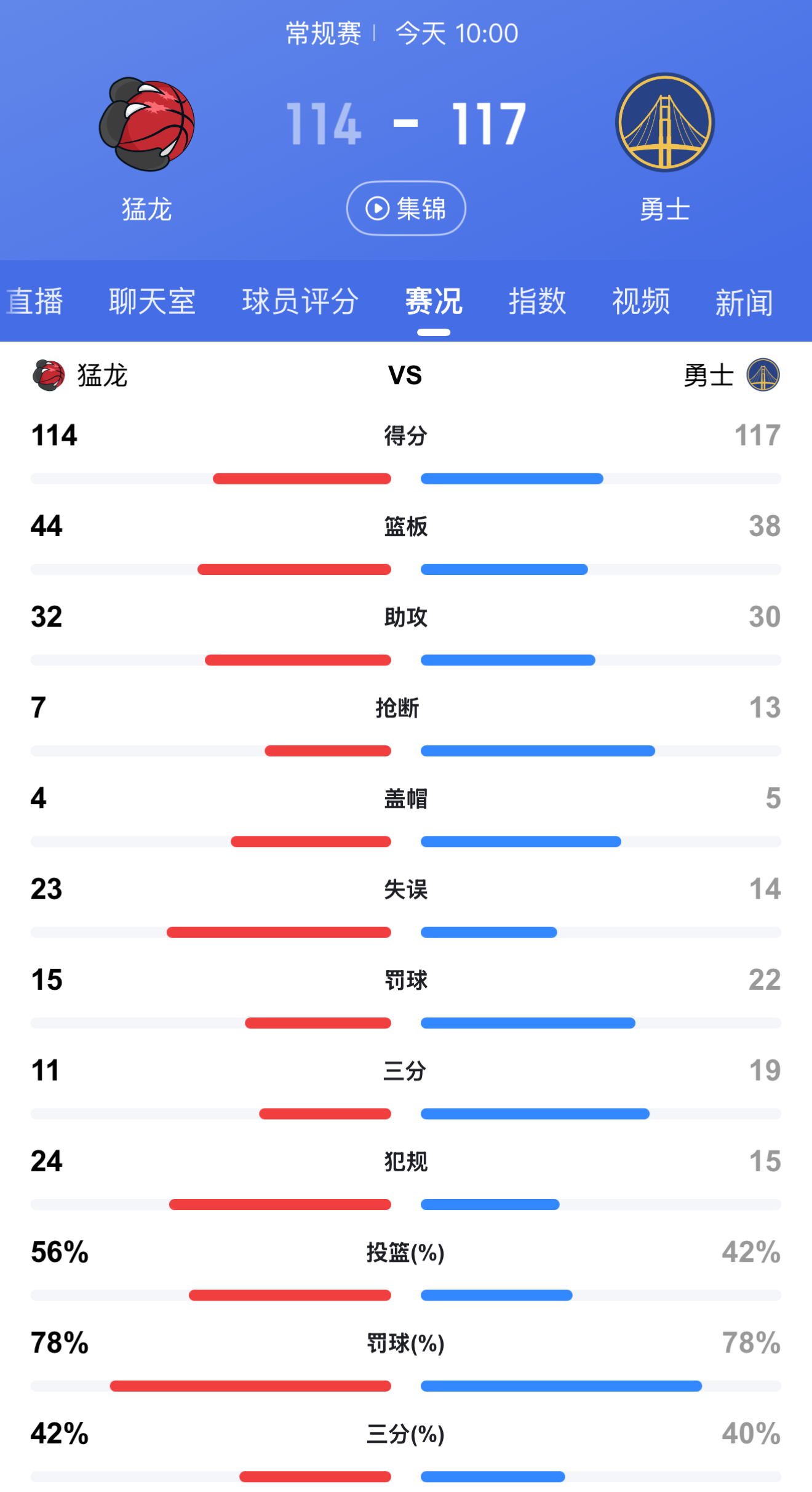The image size is (812, 1492).
Task: Click the small 勇士 icon in VS row
Action: point(763,375)
